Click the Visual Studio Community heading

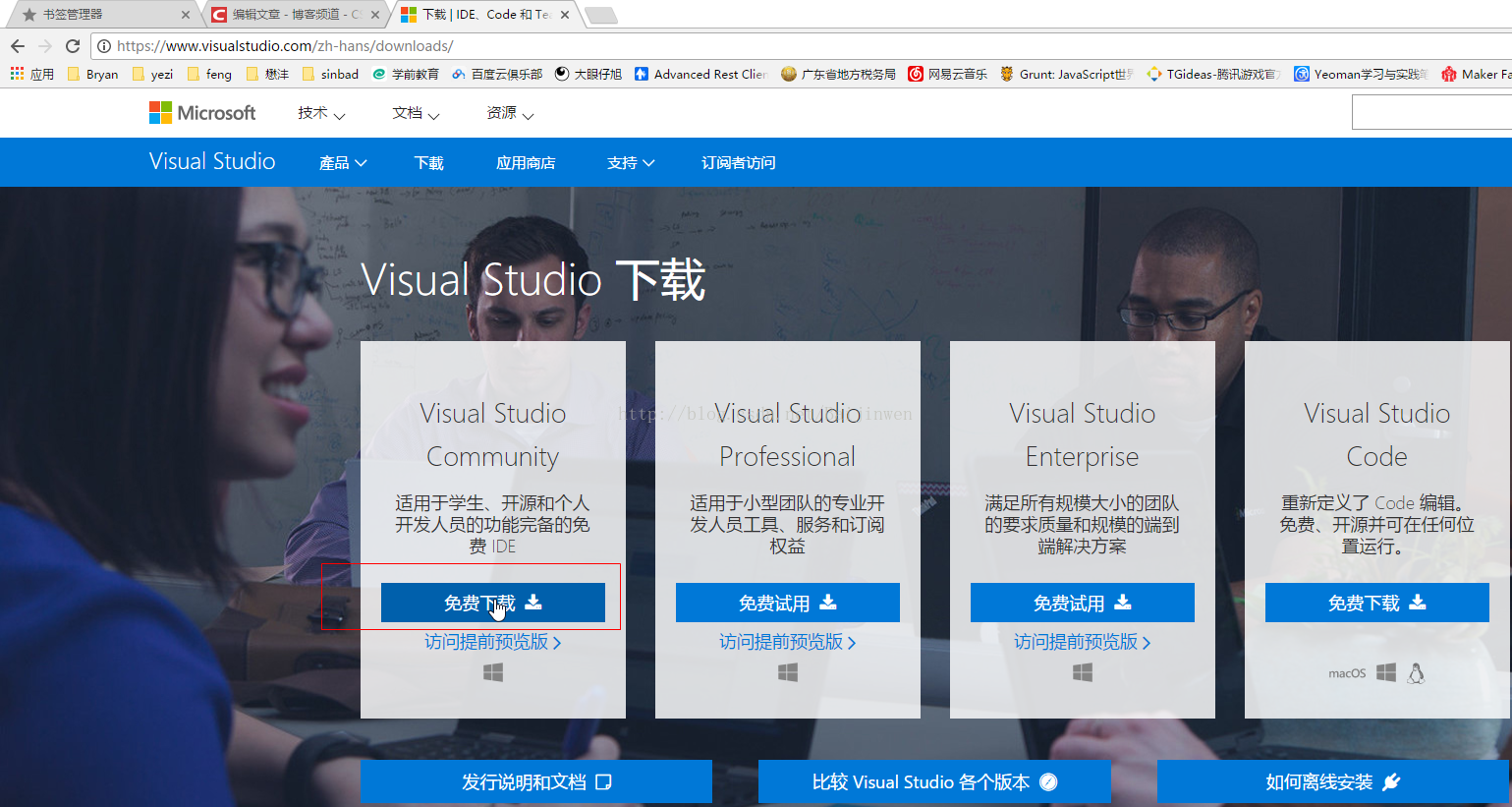(493, 434)
